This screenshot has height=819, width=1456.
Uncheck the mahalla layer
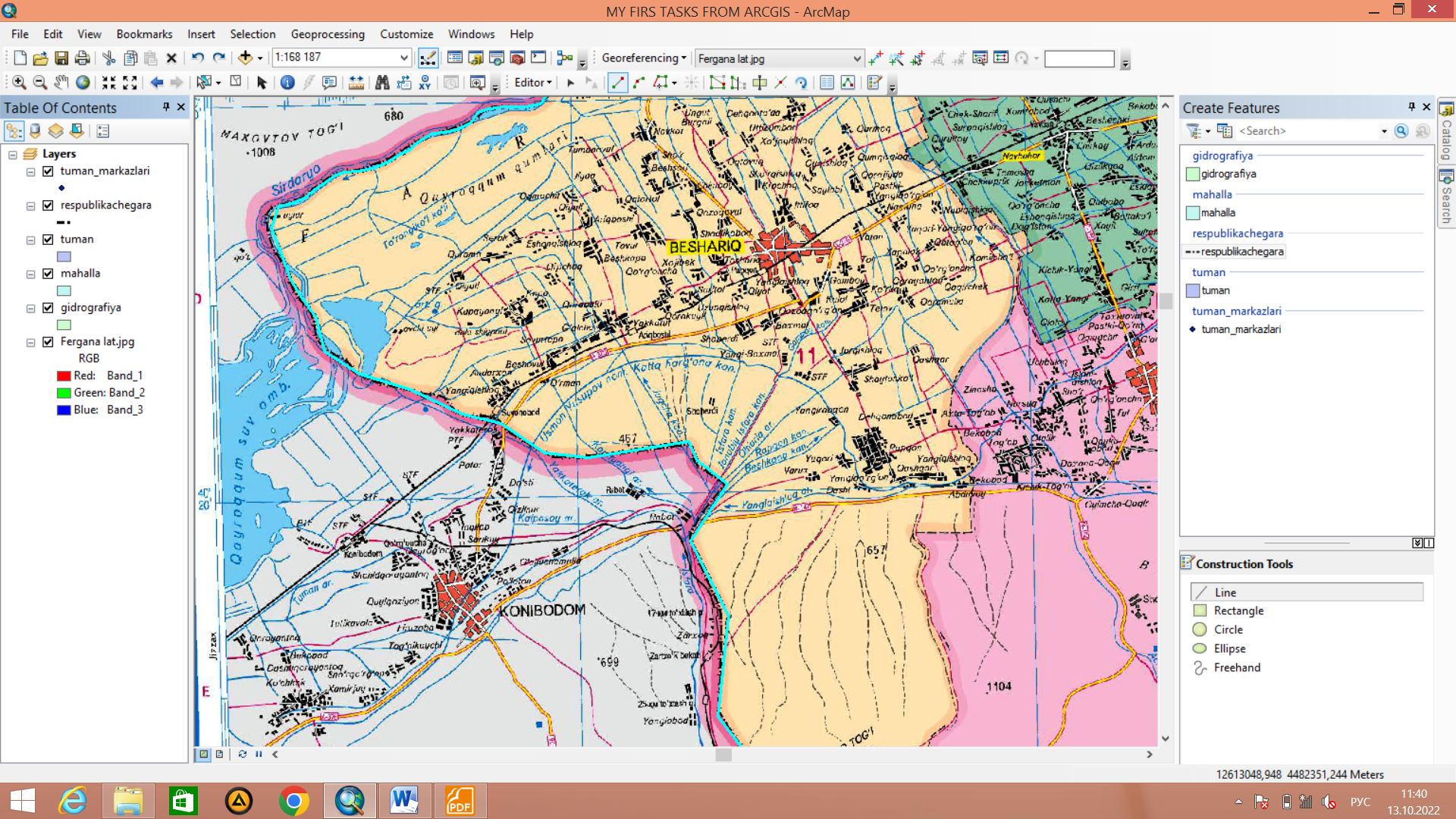click(48, 274)
